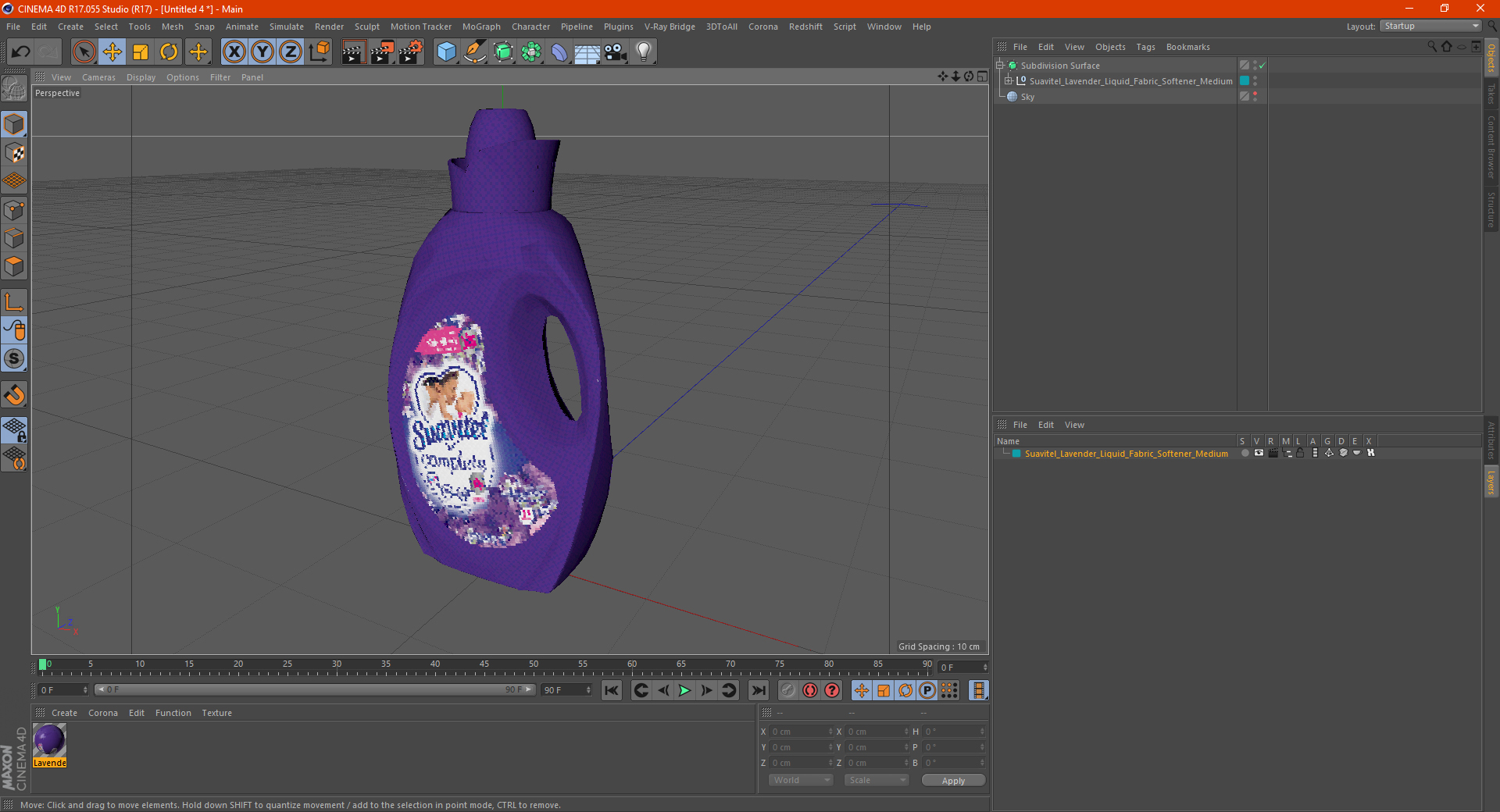Click the Undo arrow icon
The height and width of the screenshot is (812, 1500).
tap(21, 52)
